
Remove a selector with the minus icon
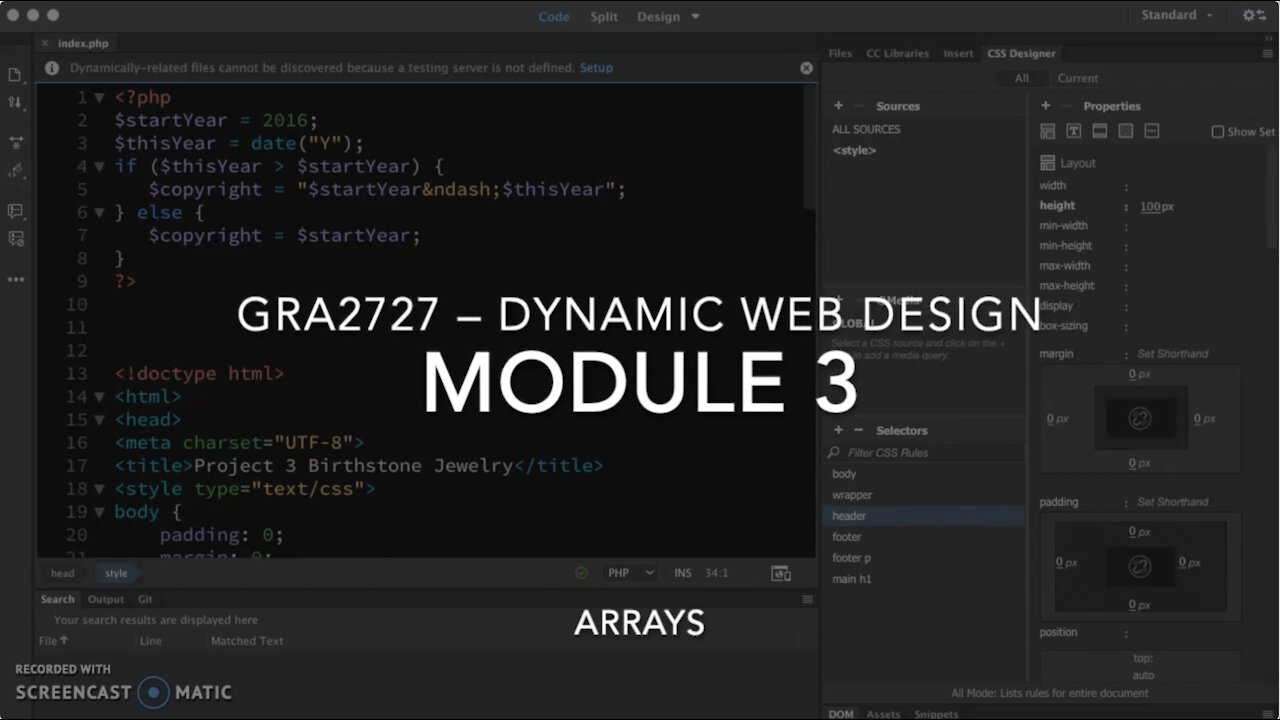click(857, 430)
